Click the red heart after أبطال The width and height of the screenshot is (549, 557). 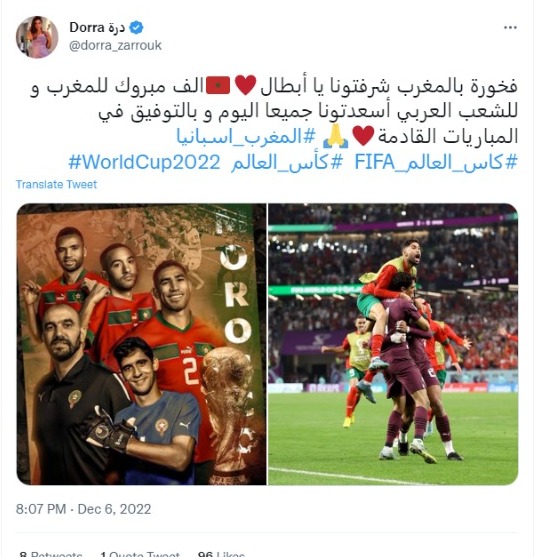coord(246,85)
